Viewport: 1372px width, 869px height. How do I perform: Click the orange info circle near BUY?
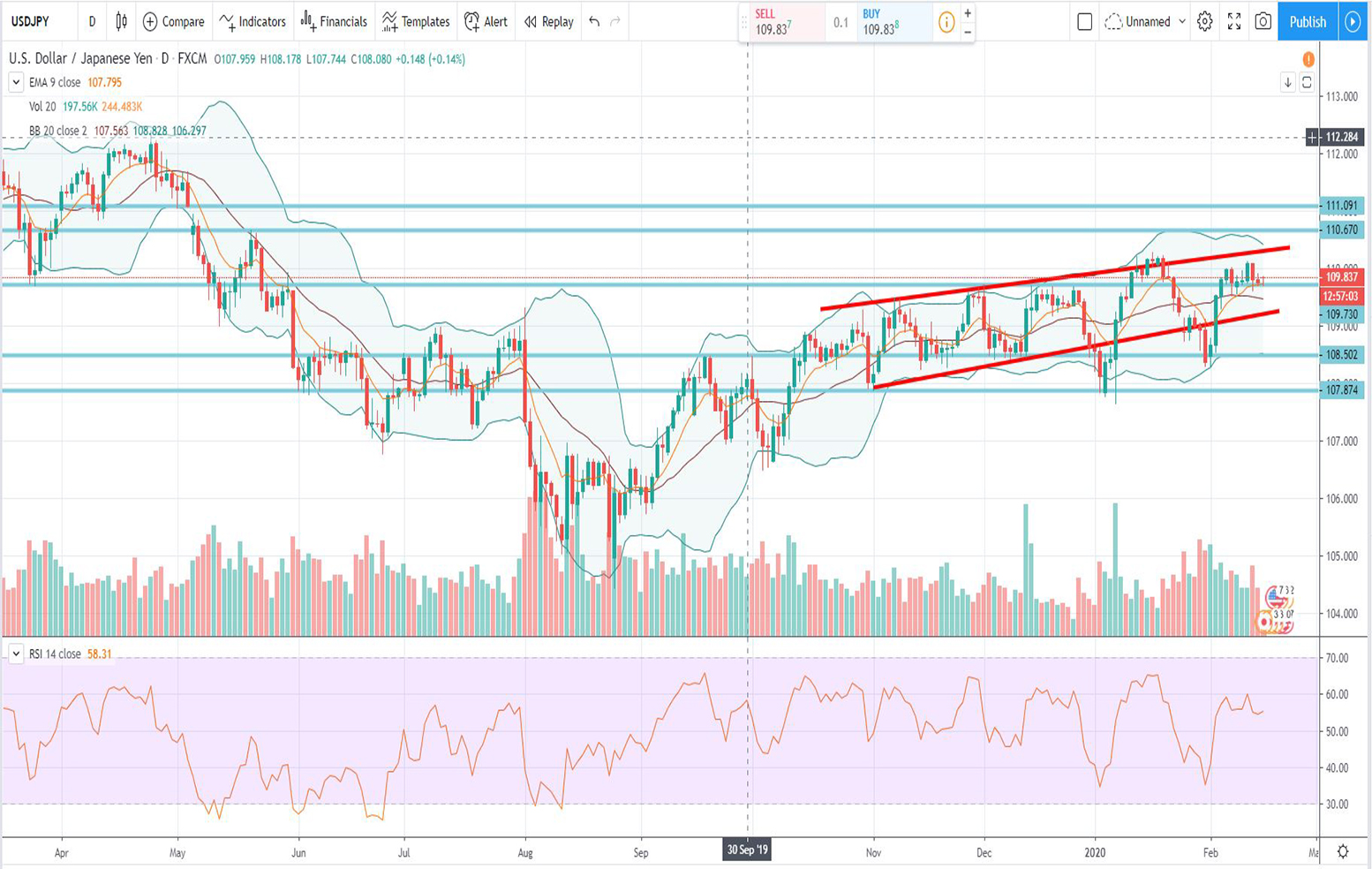click(x=946, y=23)
